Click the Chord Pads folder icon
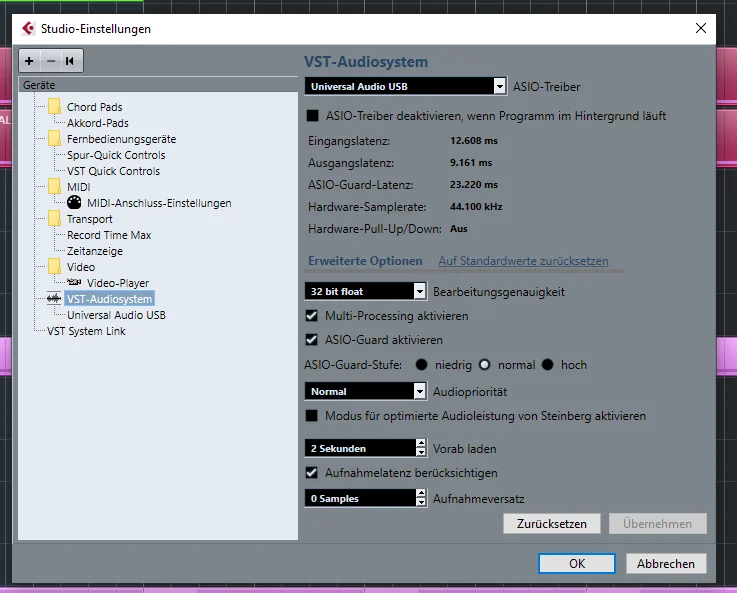This screenshot has width=737, height=593. 55,107
